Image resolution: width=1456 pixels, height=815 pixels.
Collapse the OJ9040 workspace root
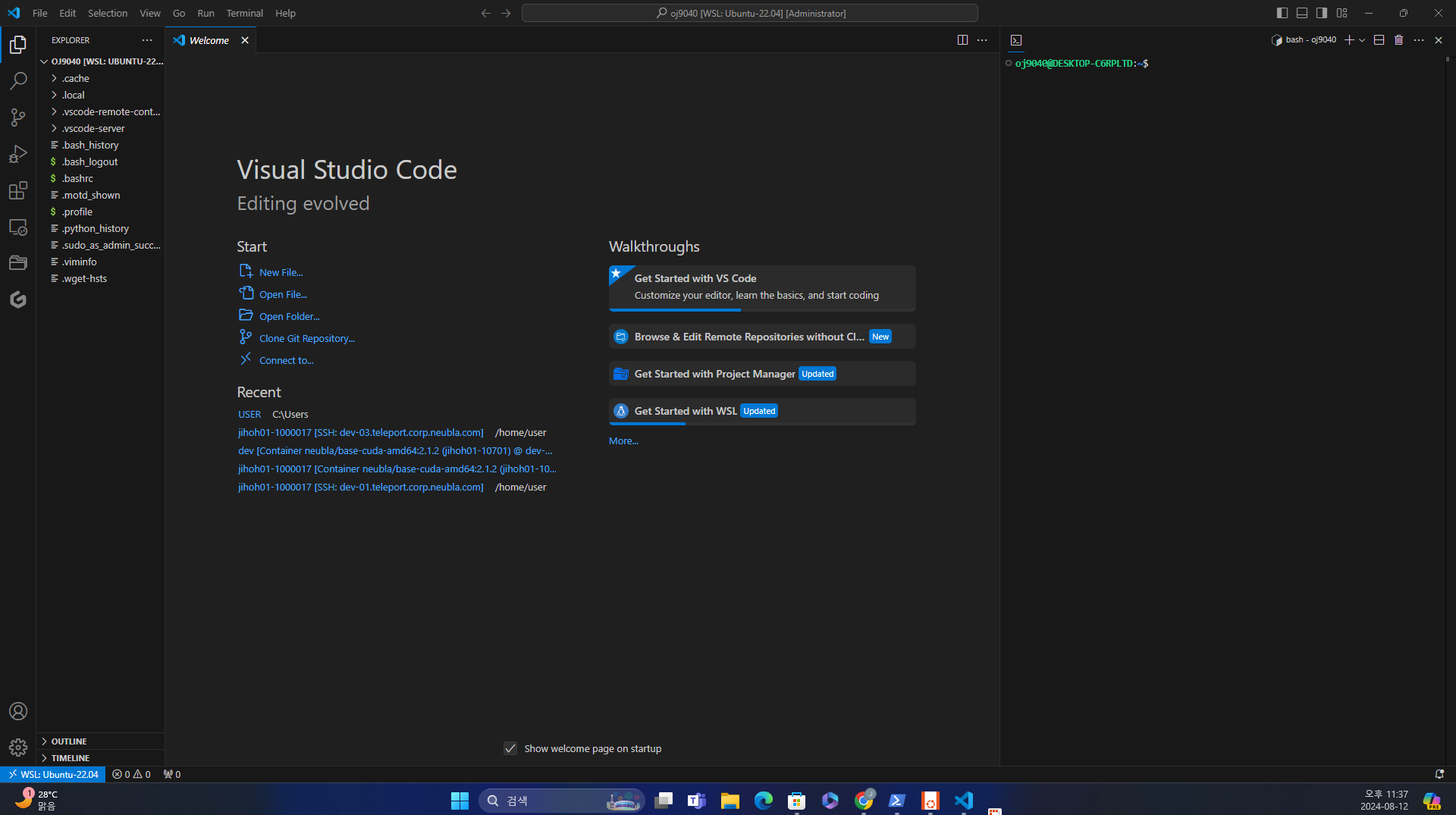(x=100, y=61)
